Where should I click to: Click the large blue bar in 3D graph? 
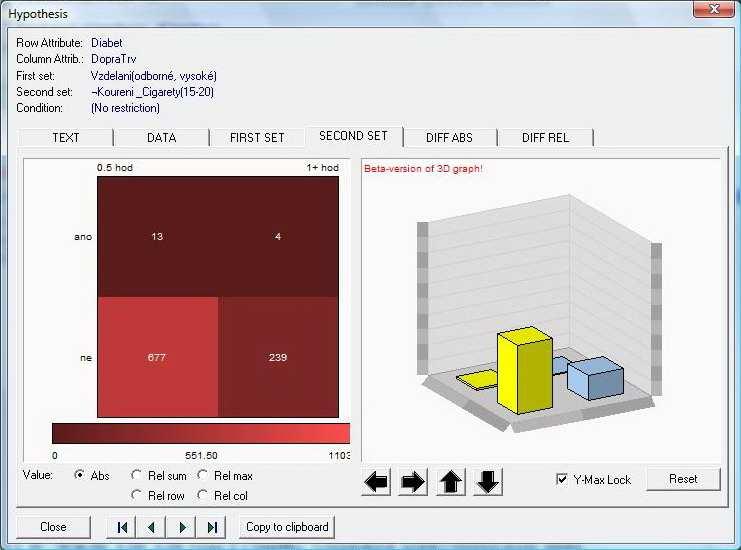click(595, 378)
